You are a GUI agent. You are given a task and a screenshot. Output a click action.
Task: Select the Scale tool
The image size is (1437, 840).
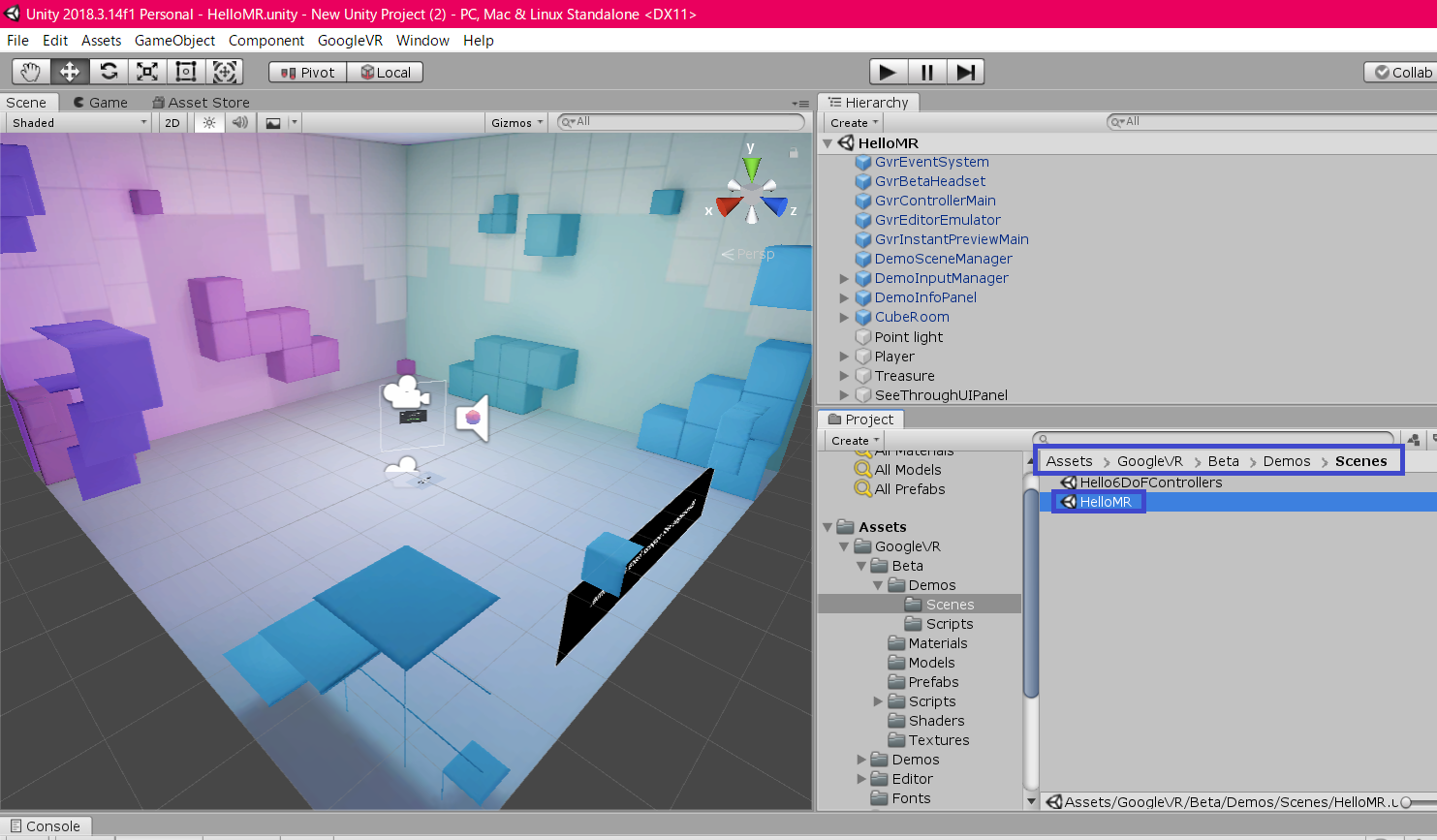point(147,72)
